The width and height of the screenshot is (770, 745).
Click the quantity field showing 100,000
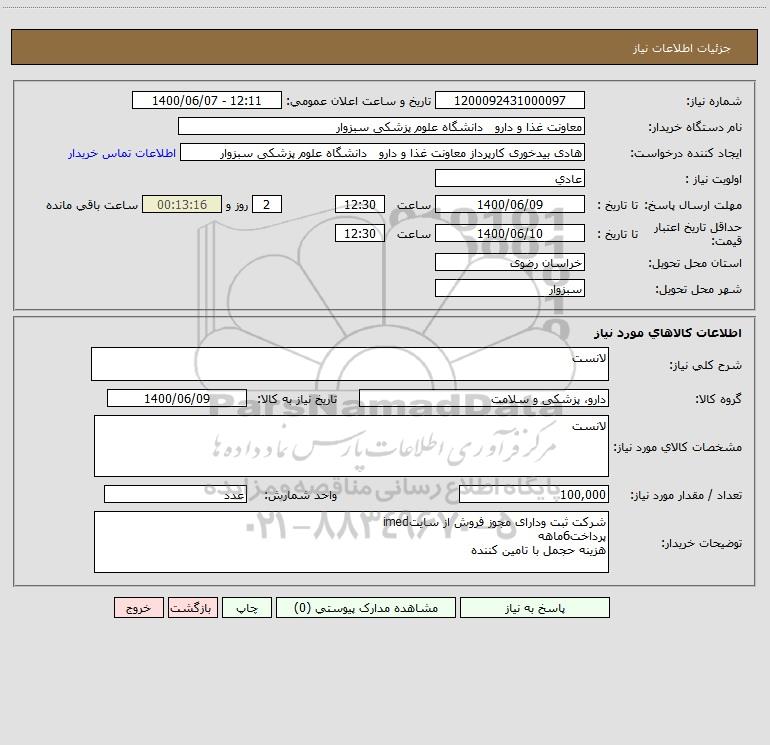534,494
